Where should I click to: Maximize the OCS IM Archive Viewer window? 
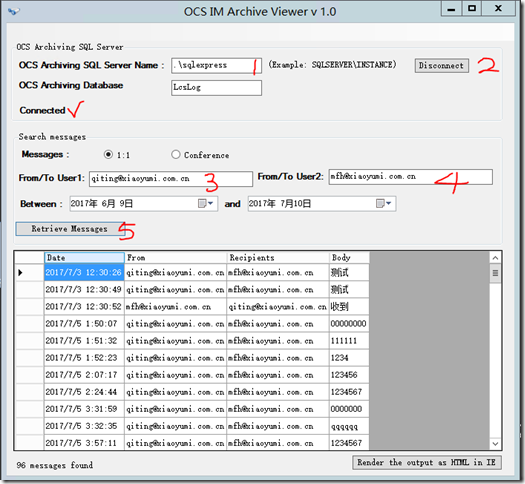(472, 9)
